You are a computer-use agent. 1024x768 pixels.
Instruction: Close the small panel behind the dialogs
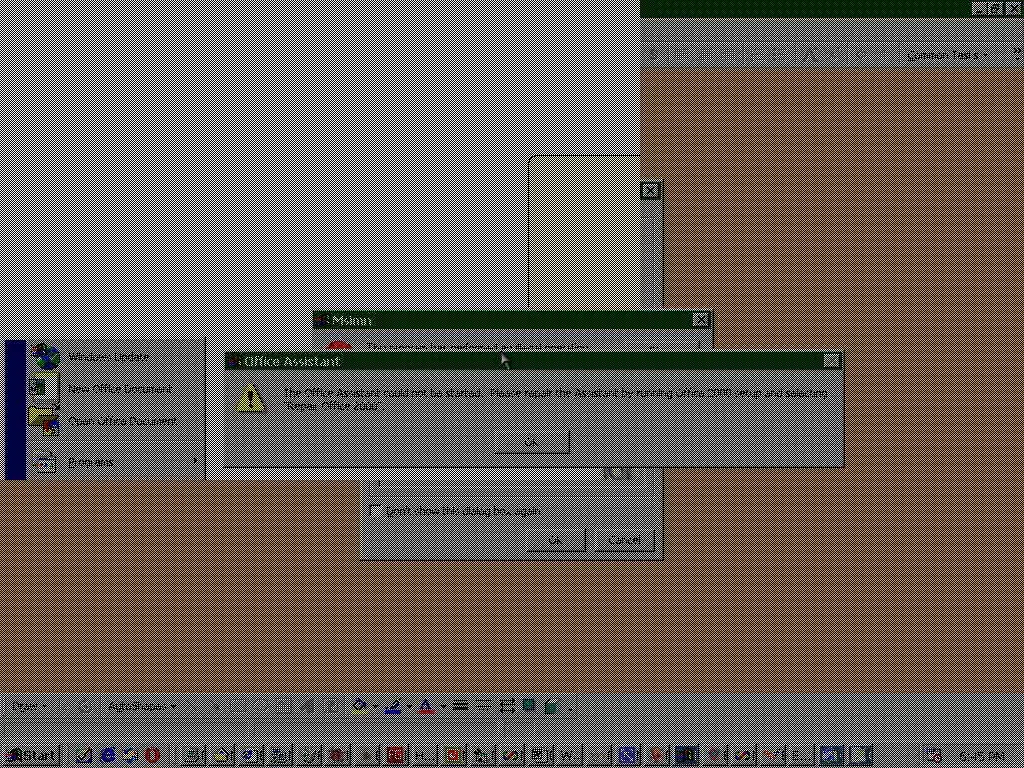[650, 191]
